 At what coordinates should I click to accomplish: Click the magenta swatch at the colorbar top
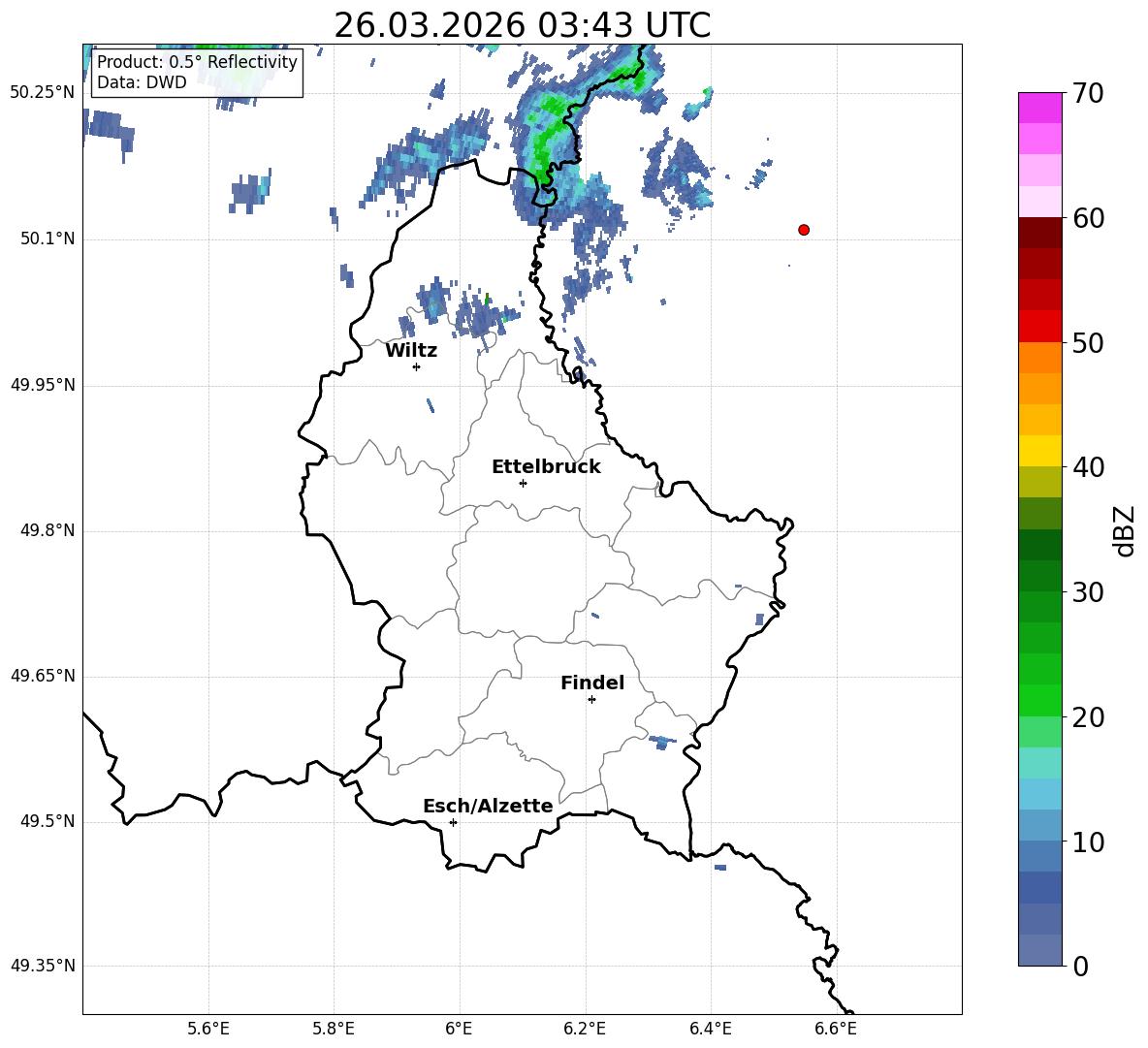pyautogui.click(x=1040, y=108)
